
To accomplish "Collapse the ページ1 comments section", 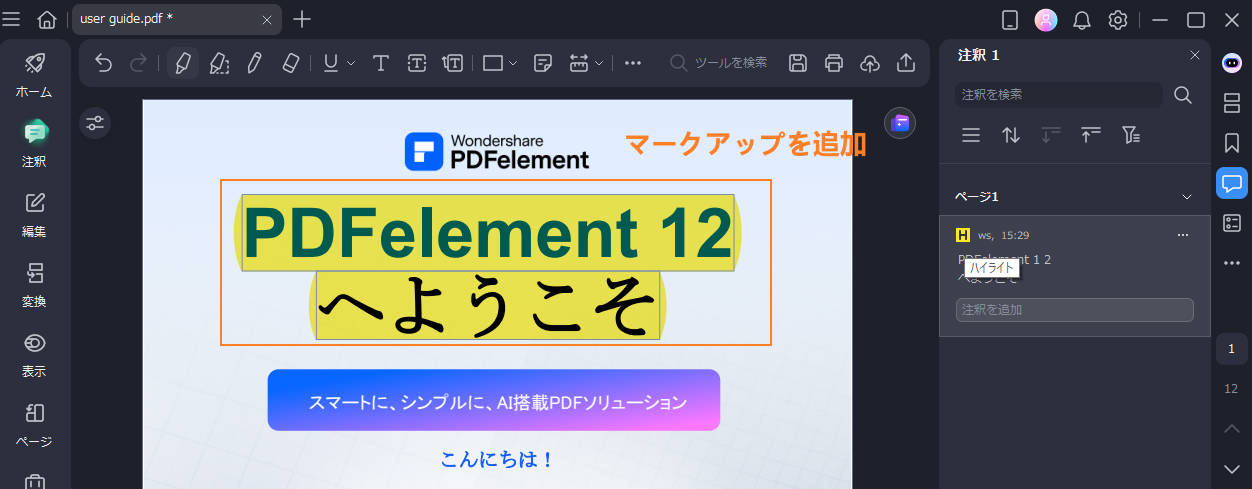I will 1187,197.
